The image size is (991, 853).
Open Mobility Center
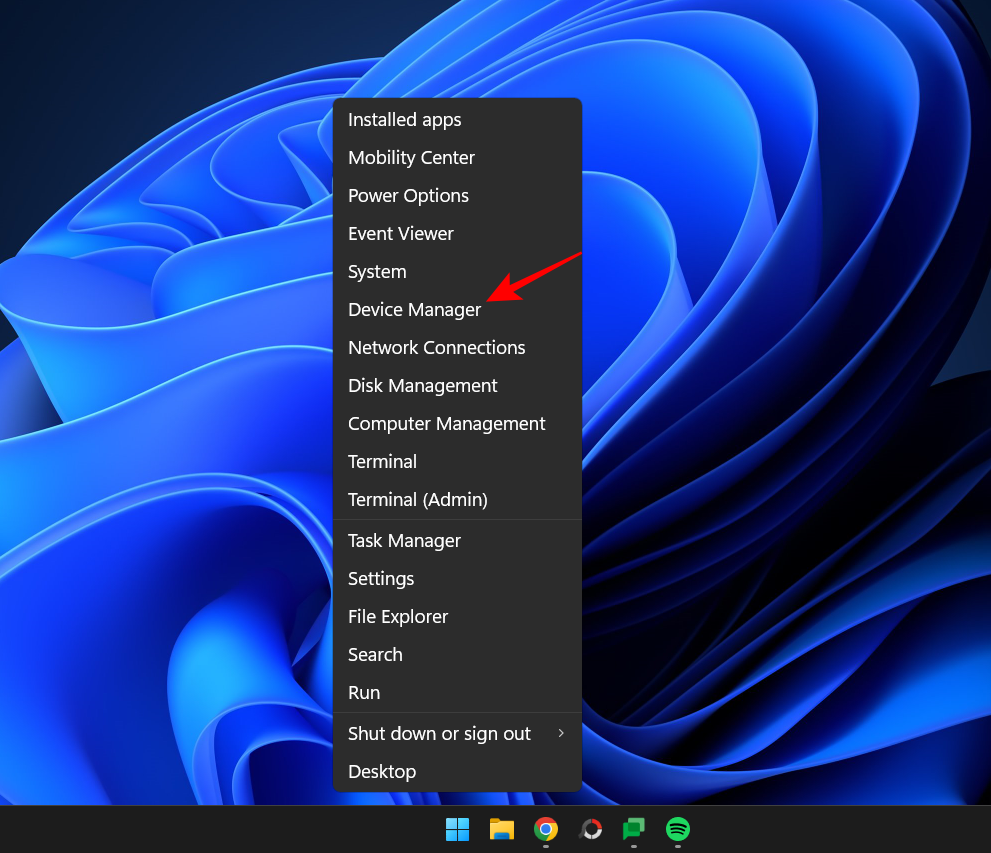click(411, 157)
